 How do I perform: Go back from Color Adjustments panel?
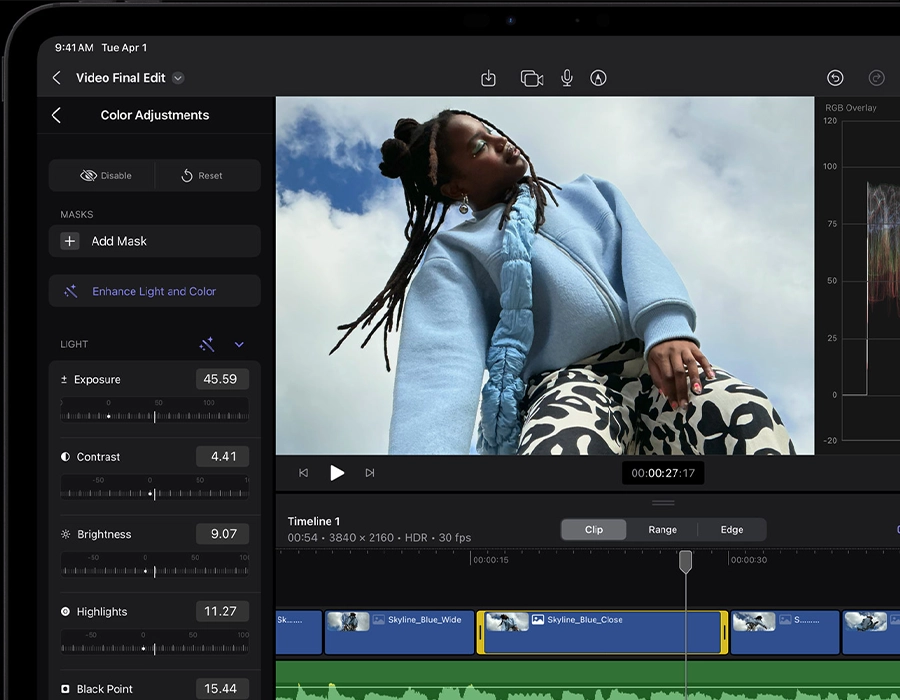tap(56, 115)
